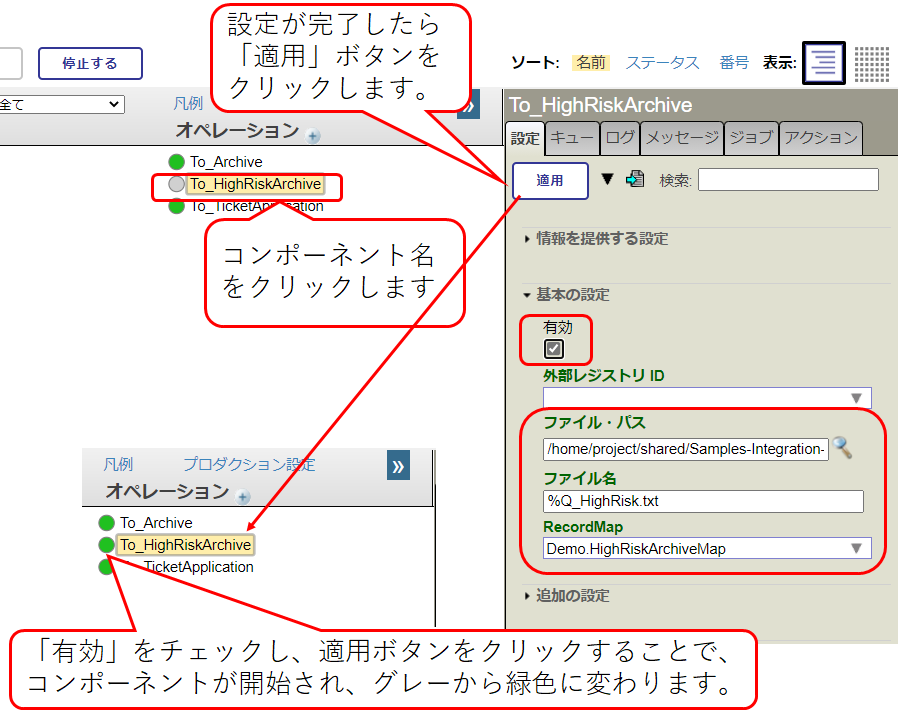Image resolution: width=898 pixels, height=716 pixels.
Task: Open the 全て filter dropdown
Action: click(x=60, y=104)
